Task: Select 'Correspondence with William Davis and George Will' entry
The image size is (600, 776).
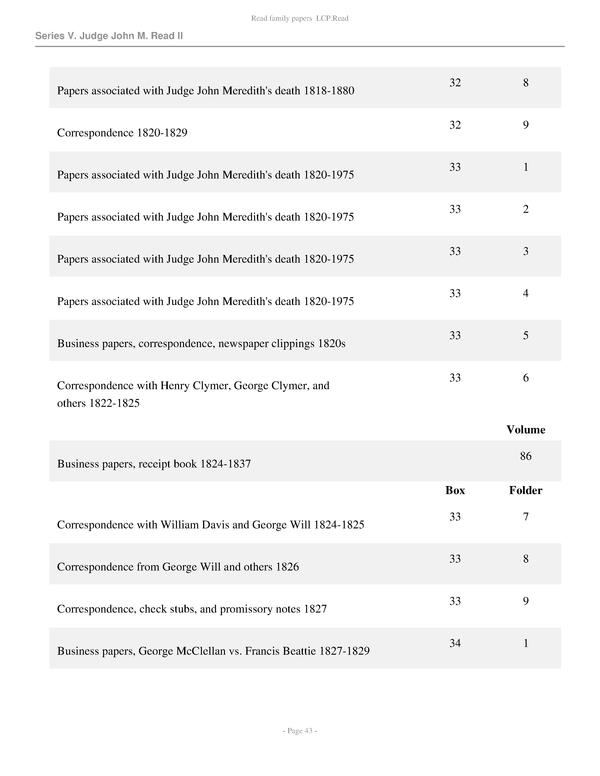Action: click(211, 524)
